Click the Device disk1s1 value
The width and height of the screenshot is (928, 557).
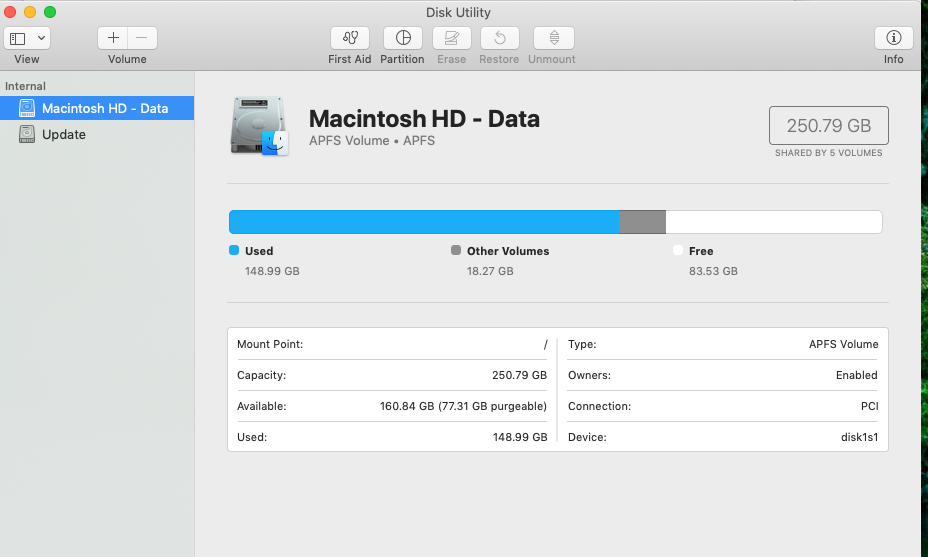tap(859, 437)
